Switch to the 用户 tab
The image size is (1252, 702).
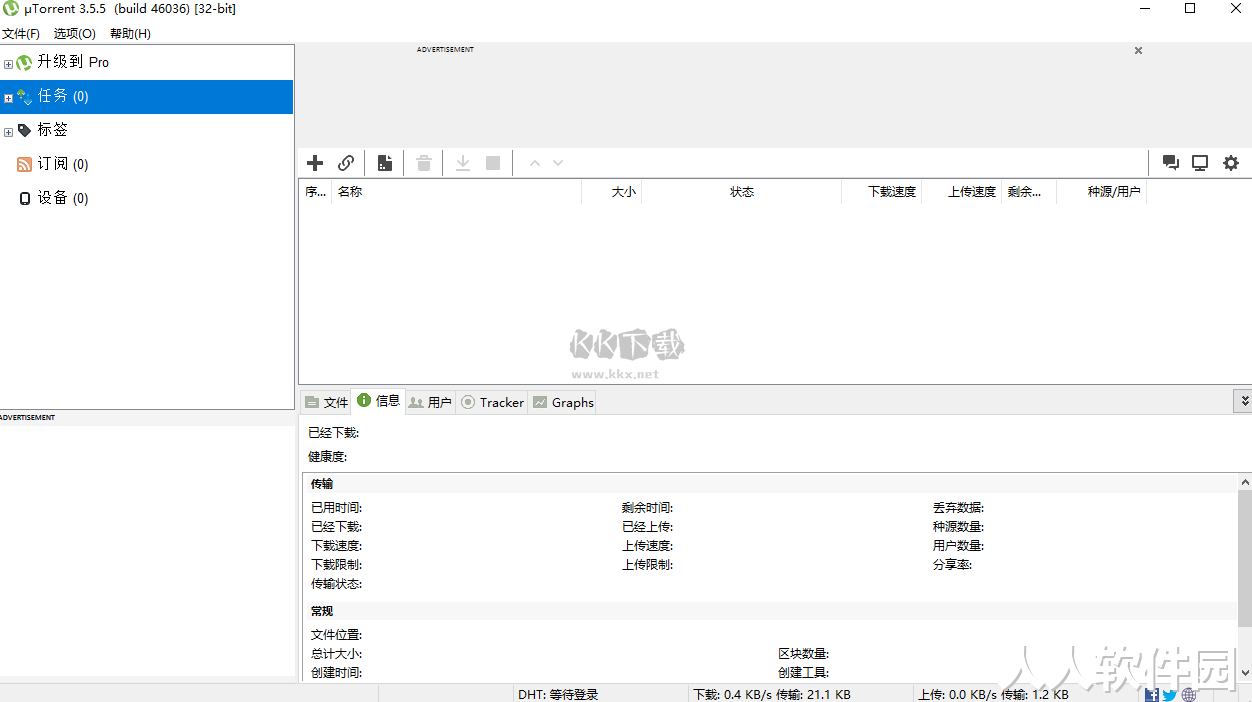point(430,402)
